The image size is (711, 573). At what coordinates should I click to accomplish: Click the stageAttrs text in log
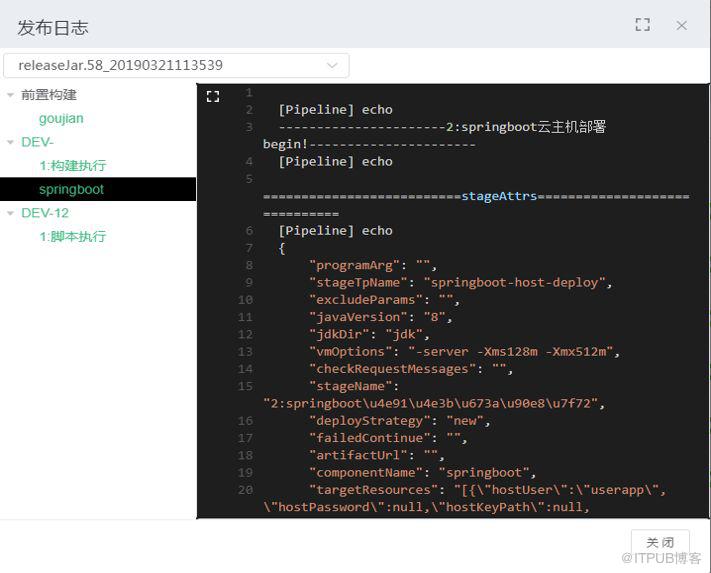click(x=499, y=196)
